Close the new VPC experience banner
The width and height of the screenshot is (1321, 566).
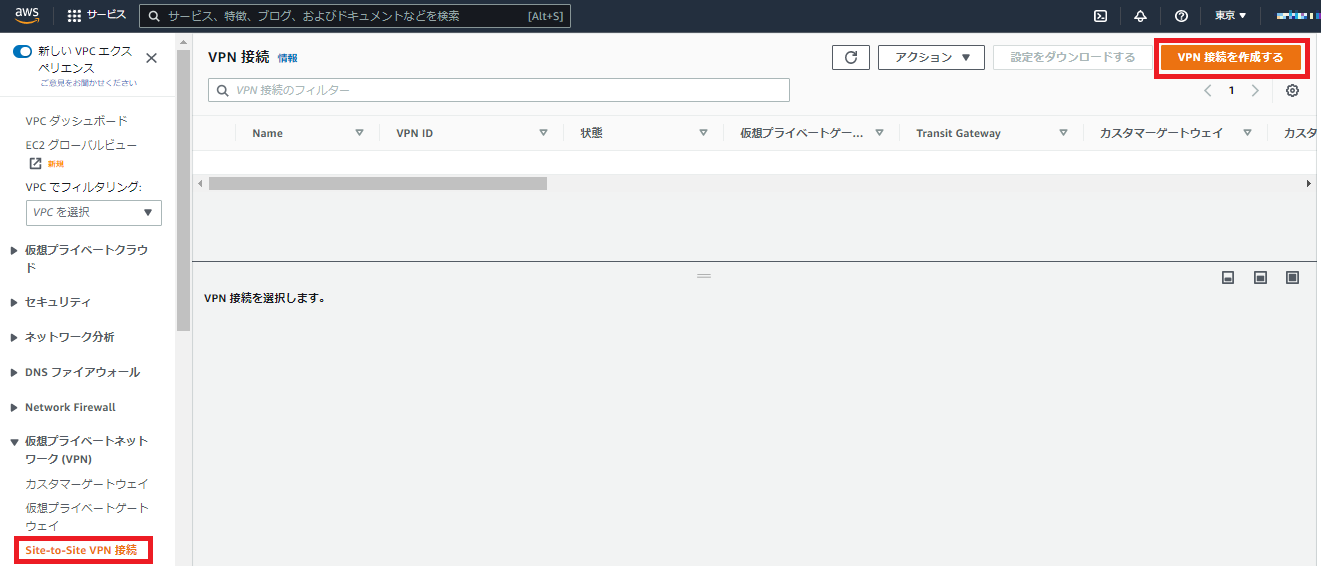[x=152, y=58]
